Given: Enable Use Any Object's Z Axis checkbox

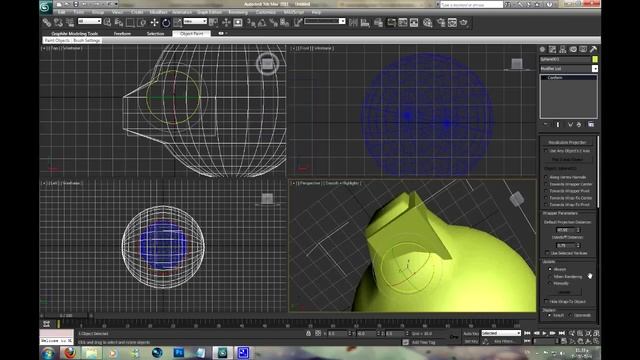Looking at the screenshot, I should pos(546,151).
